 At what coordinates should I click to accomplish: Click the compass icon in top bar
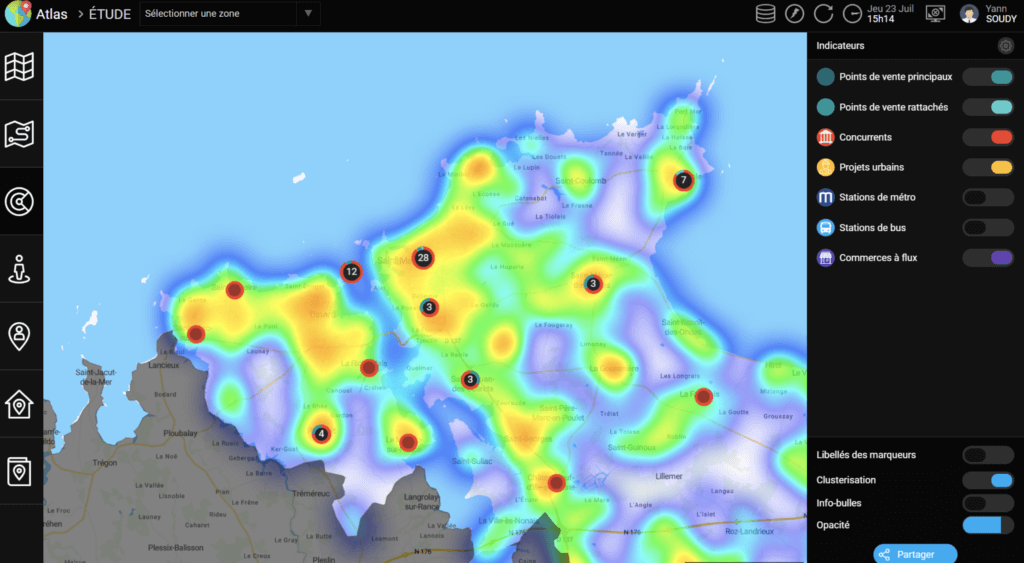(x=794, y=13)
